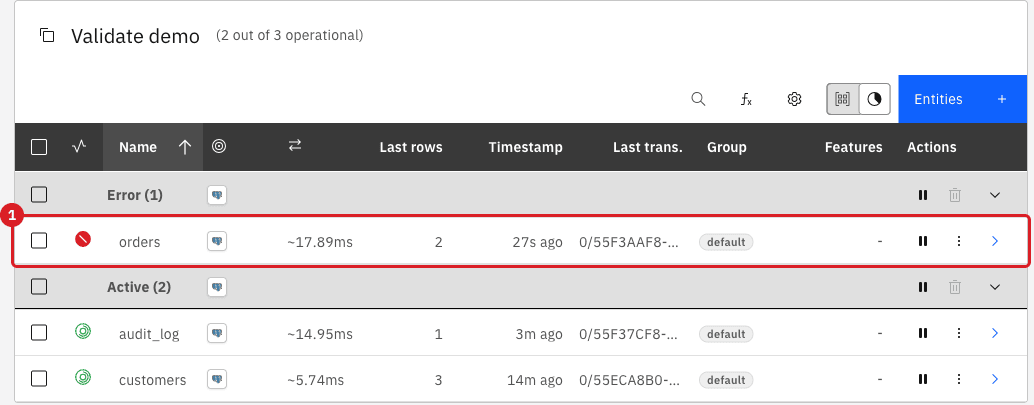The width and height of the screenshot is (1034, 405).
Task: Click the default group tag for orders
Action: pos(726,242)
